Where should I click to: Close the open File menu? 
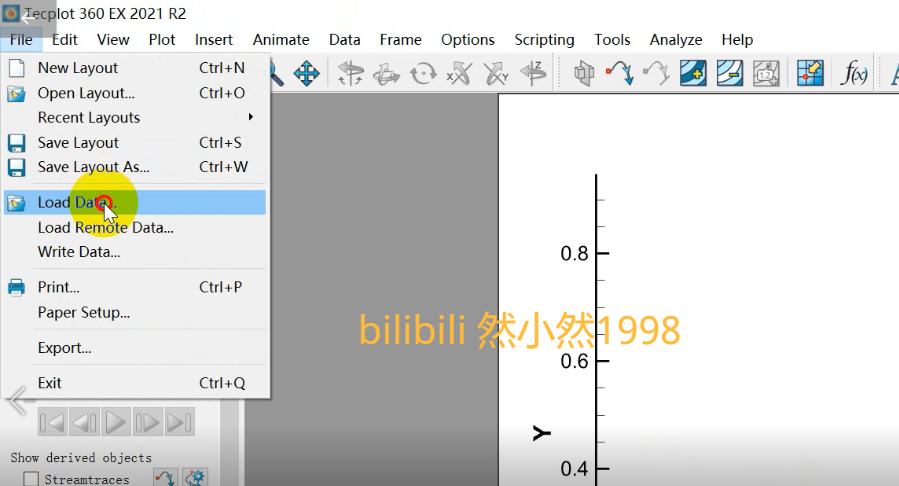point(21,40)
